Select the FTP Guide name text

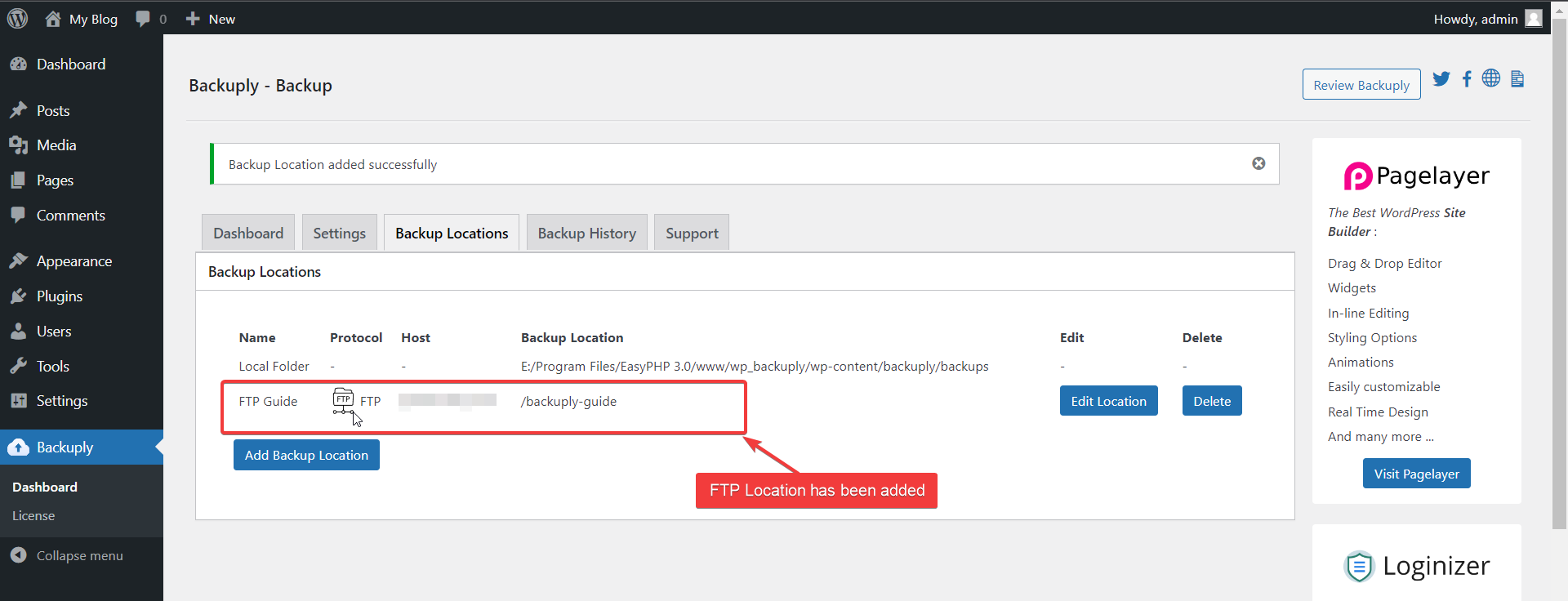coord(268,401)
